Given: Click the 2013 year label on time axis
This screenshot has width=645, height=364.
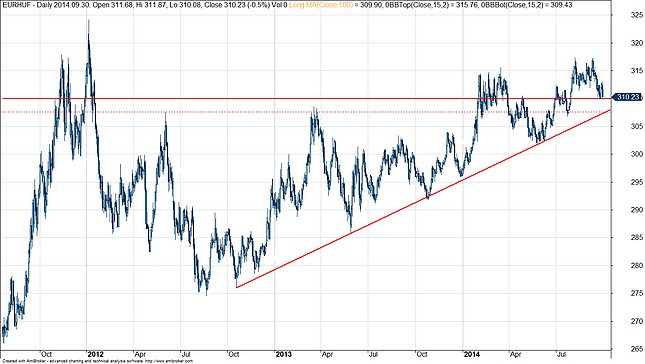Looking at the screenshot, I should 283,354.
